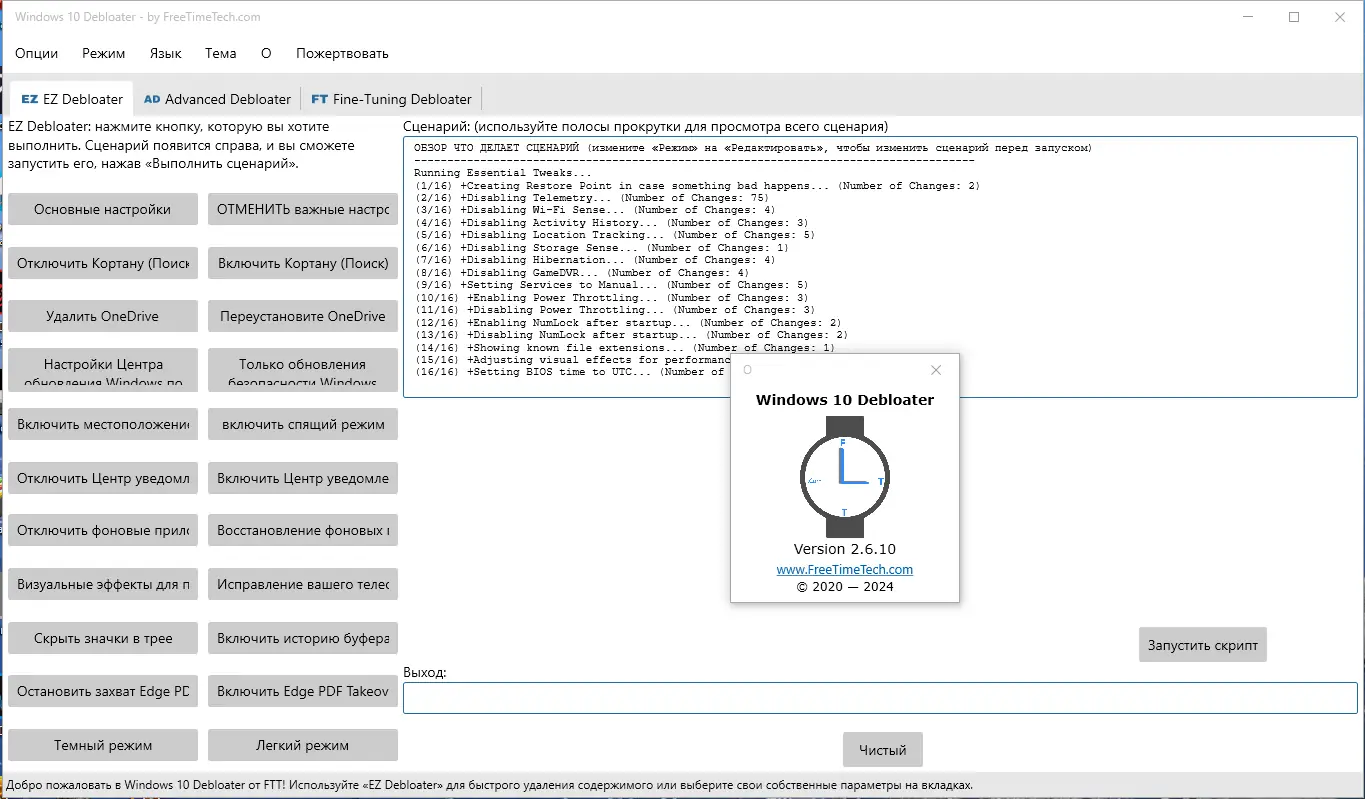Click the Чистый (clear) button
The width and height of the screenshot is (1365, 799).
(883, 750)
